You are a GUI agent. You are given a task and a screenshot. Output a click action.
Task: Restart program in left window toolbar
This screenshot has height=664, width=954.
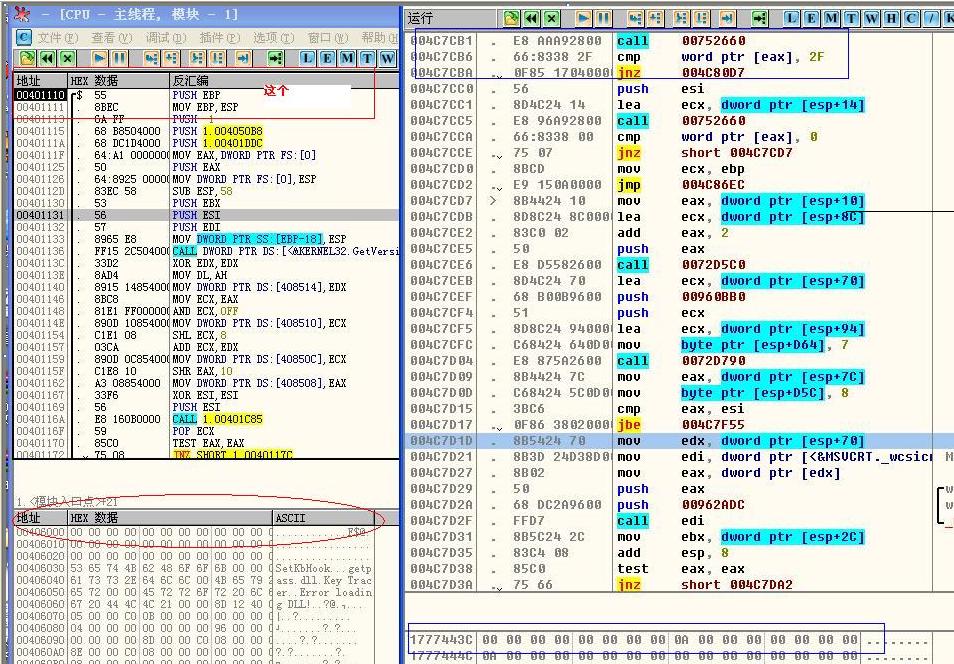tap(47, 58)
